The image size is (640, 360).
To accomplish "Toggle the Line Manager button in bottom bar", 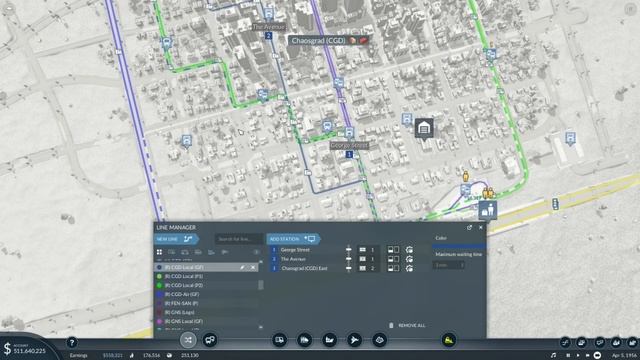I will [x=188, y=340].
